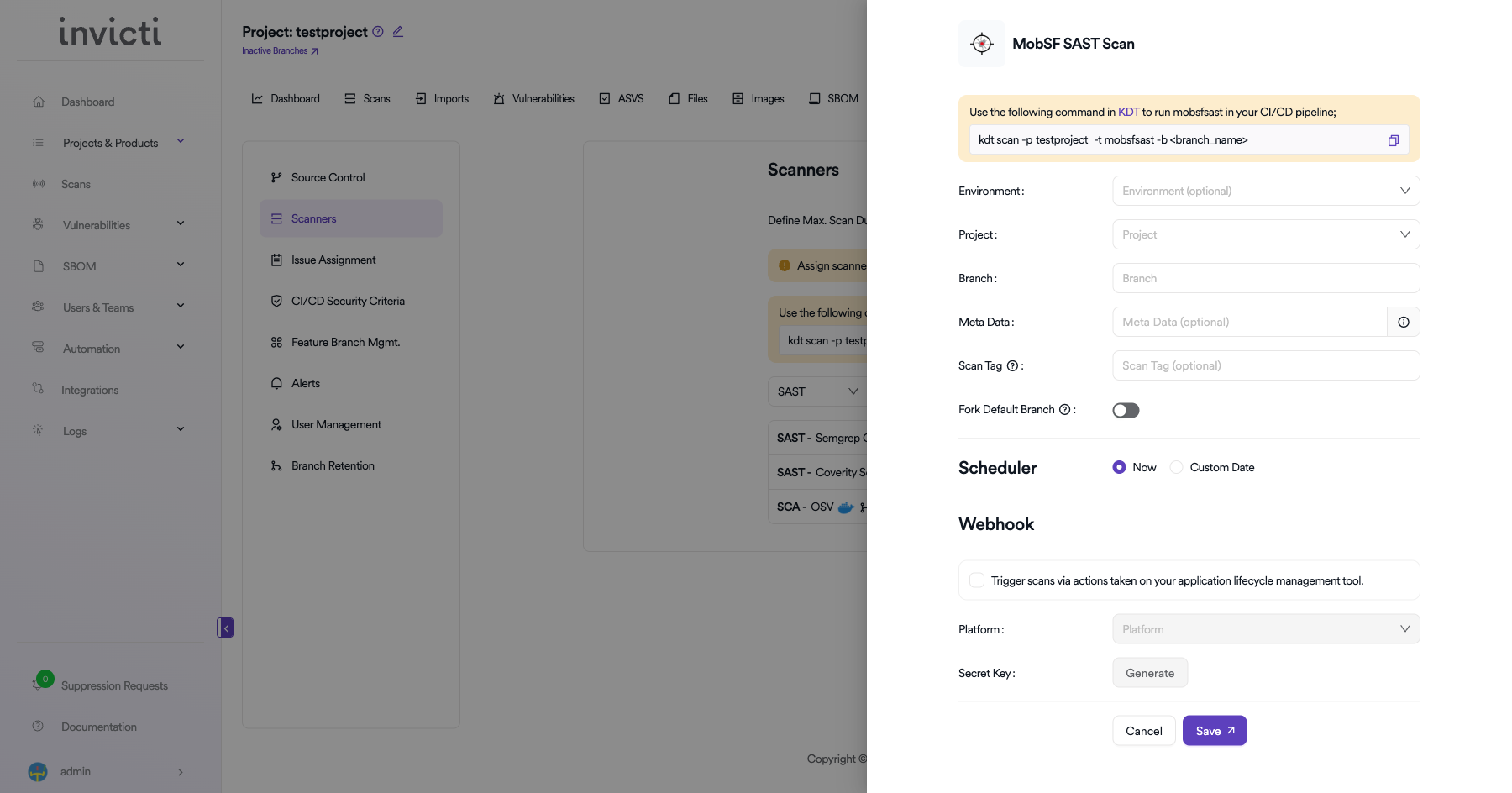Click the Meta Data info icon
This screenshot has height=793, width=1512.
click(x=1403, y=322)
